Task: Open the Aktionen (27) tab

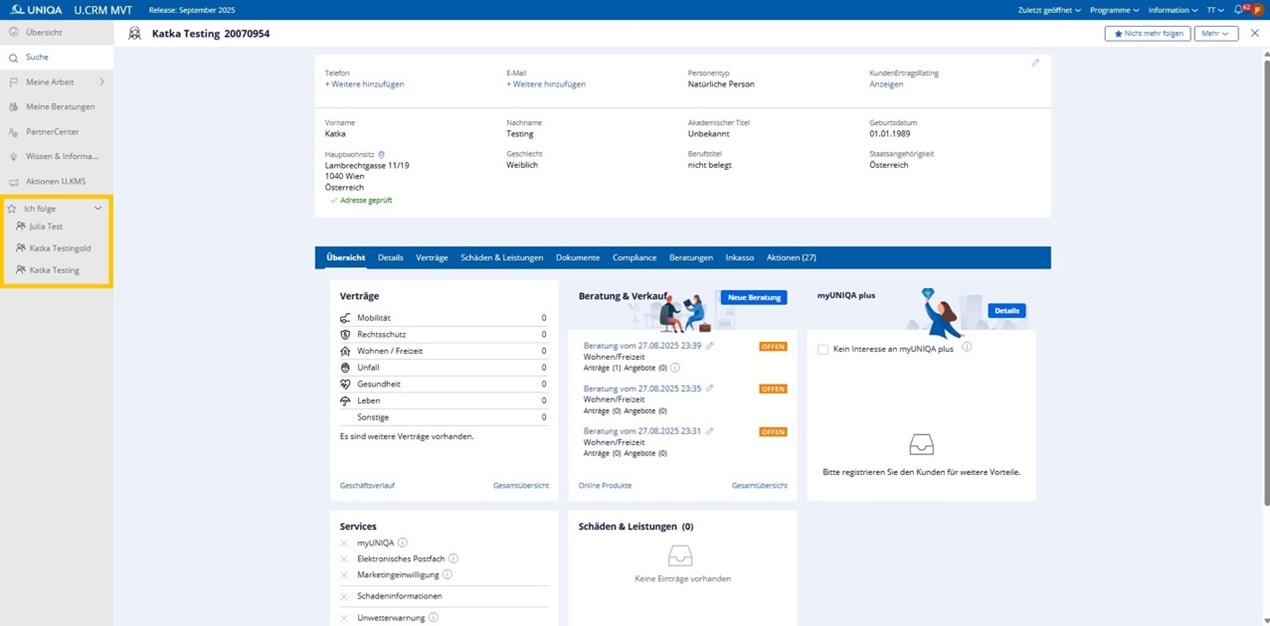Action: [791, 257]
